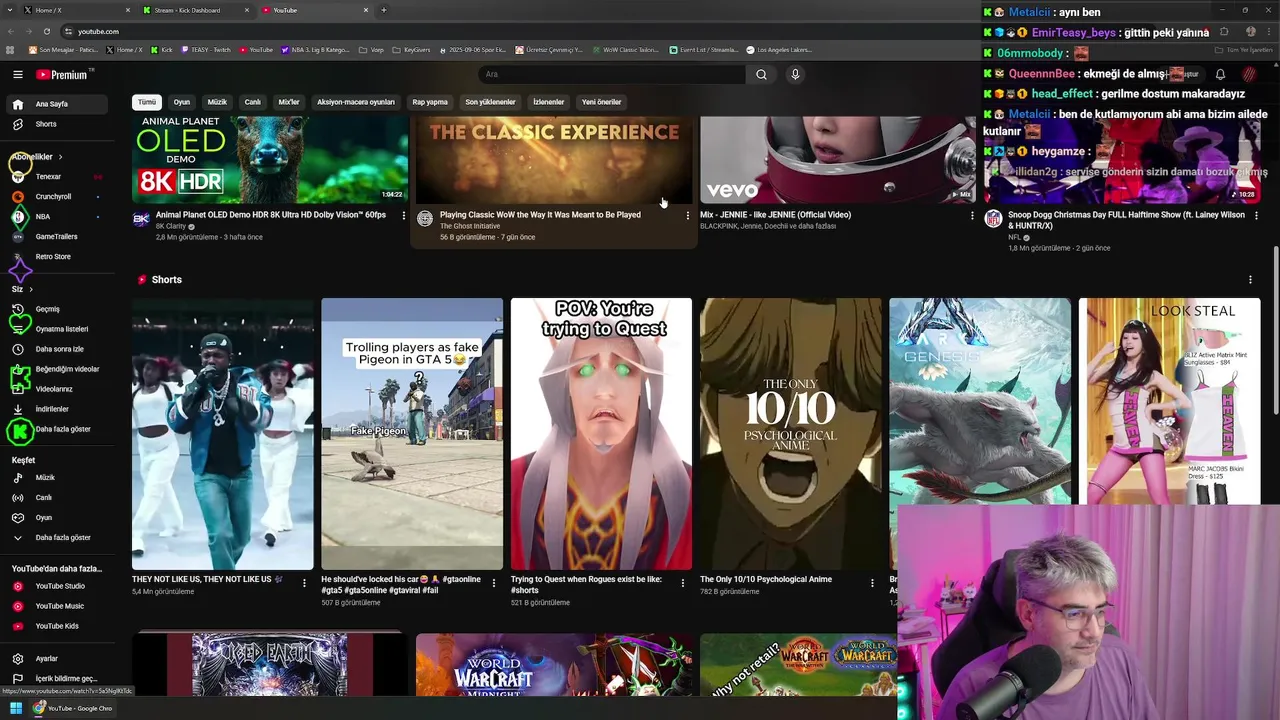Click the Ara search input field
This screenshot has height=720, width=1280.
612,74
